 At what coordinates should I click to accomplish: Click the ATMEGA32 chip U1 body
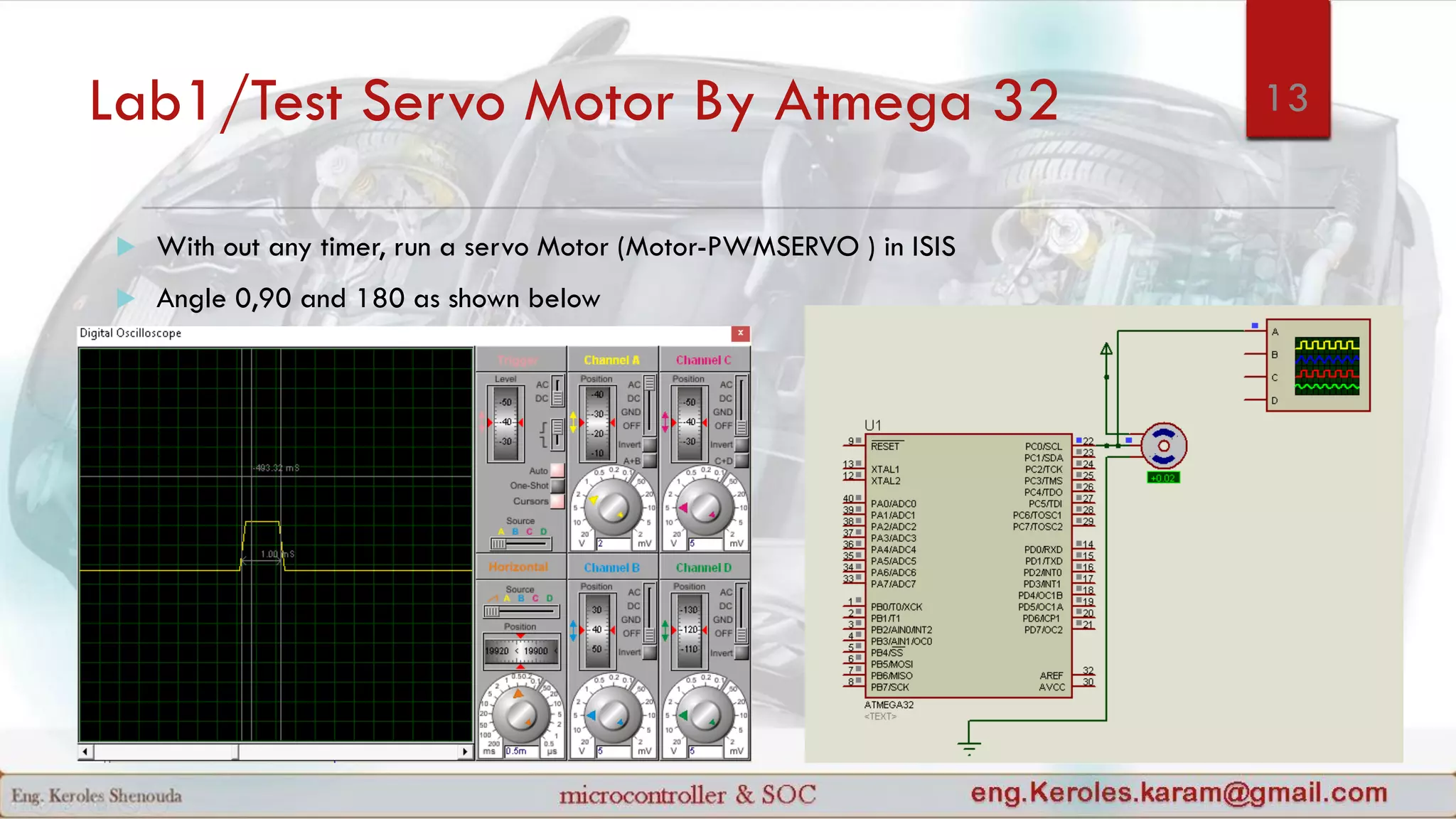pyautogui.click(x=968, y=566)
